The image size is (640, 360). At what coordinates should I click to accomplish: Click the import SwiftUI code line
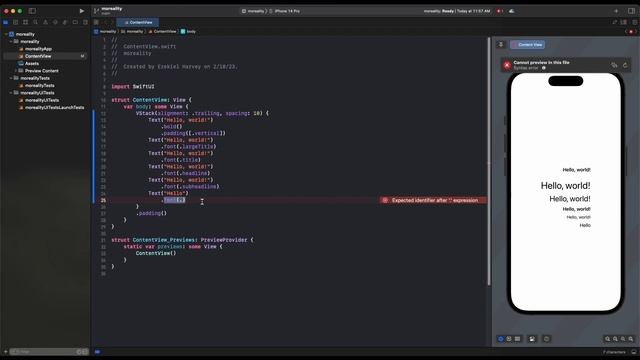coord(133,87)
